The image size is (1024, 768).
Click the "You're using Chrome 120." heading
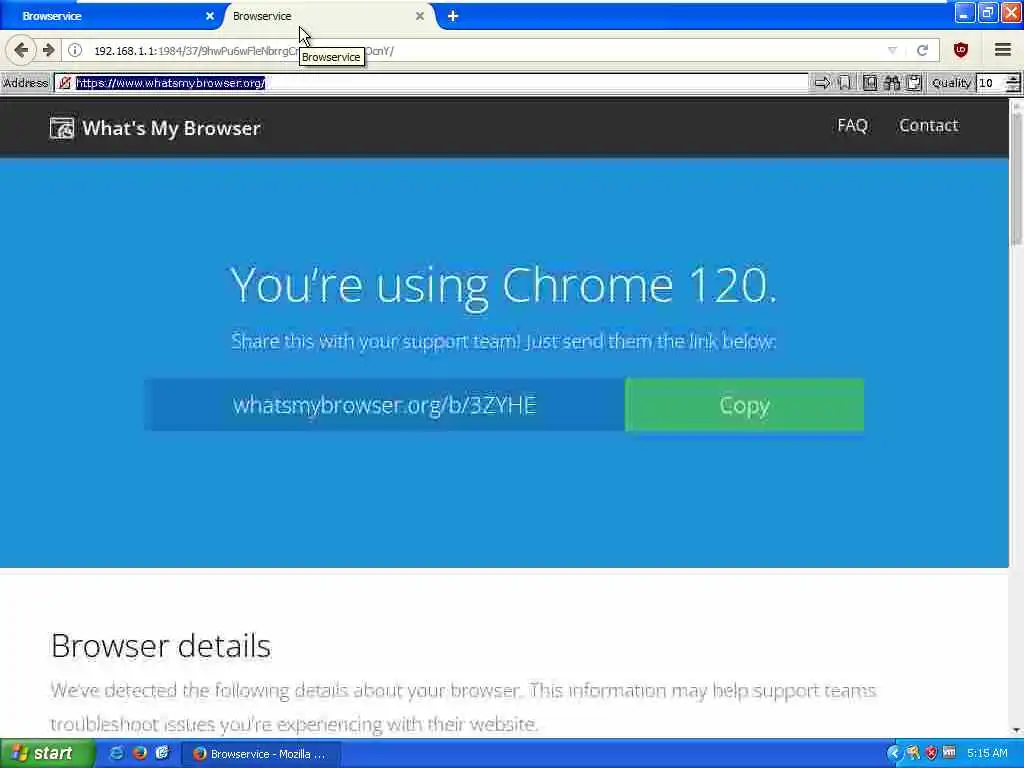(504, 286)
